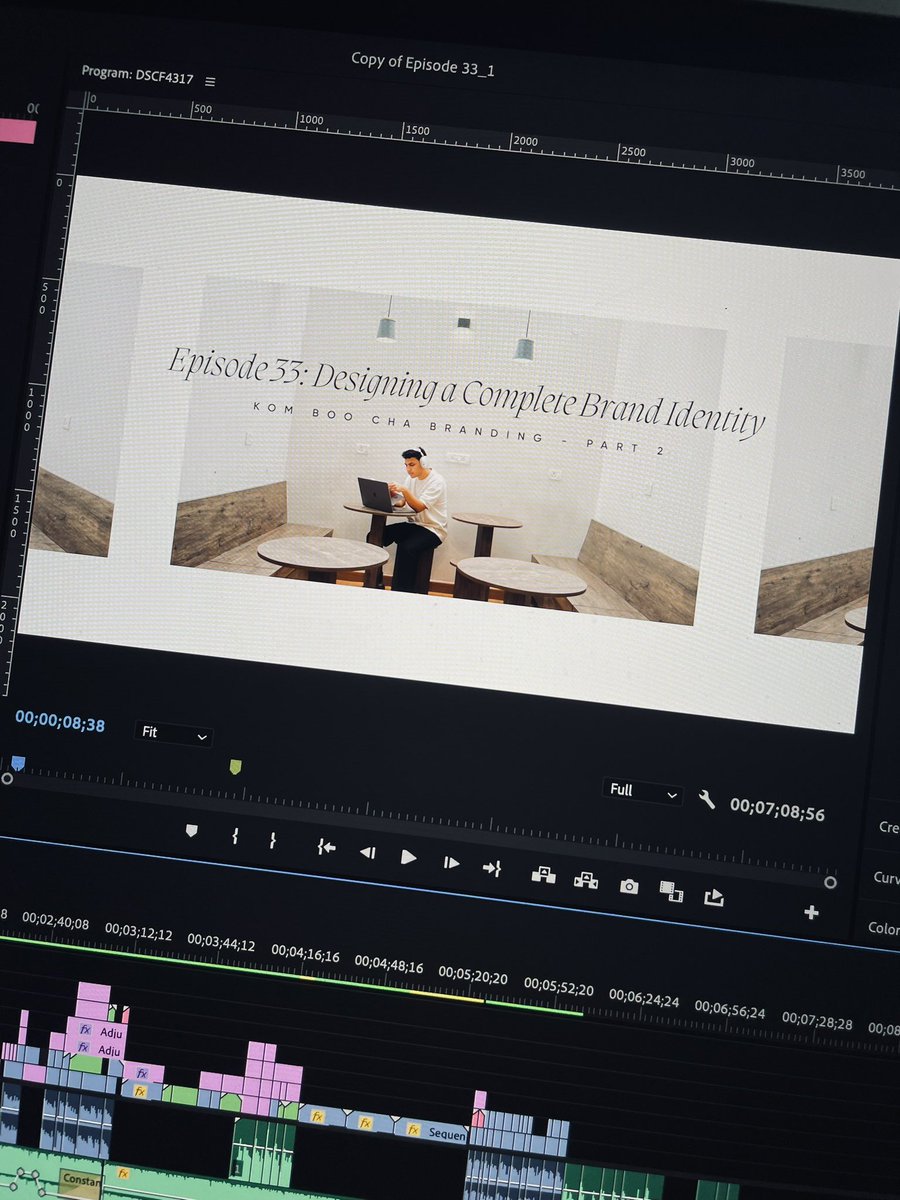900x1200 pixels.
Task: Jump to the In point
Action: click(326, 847)
